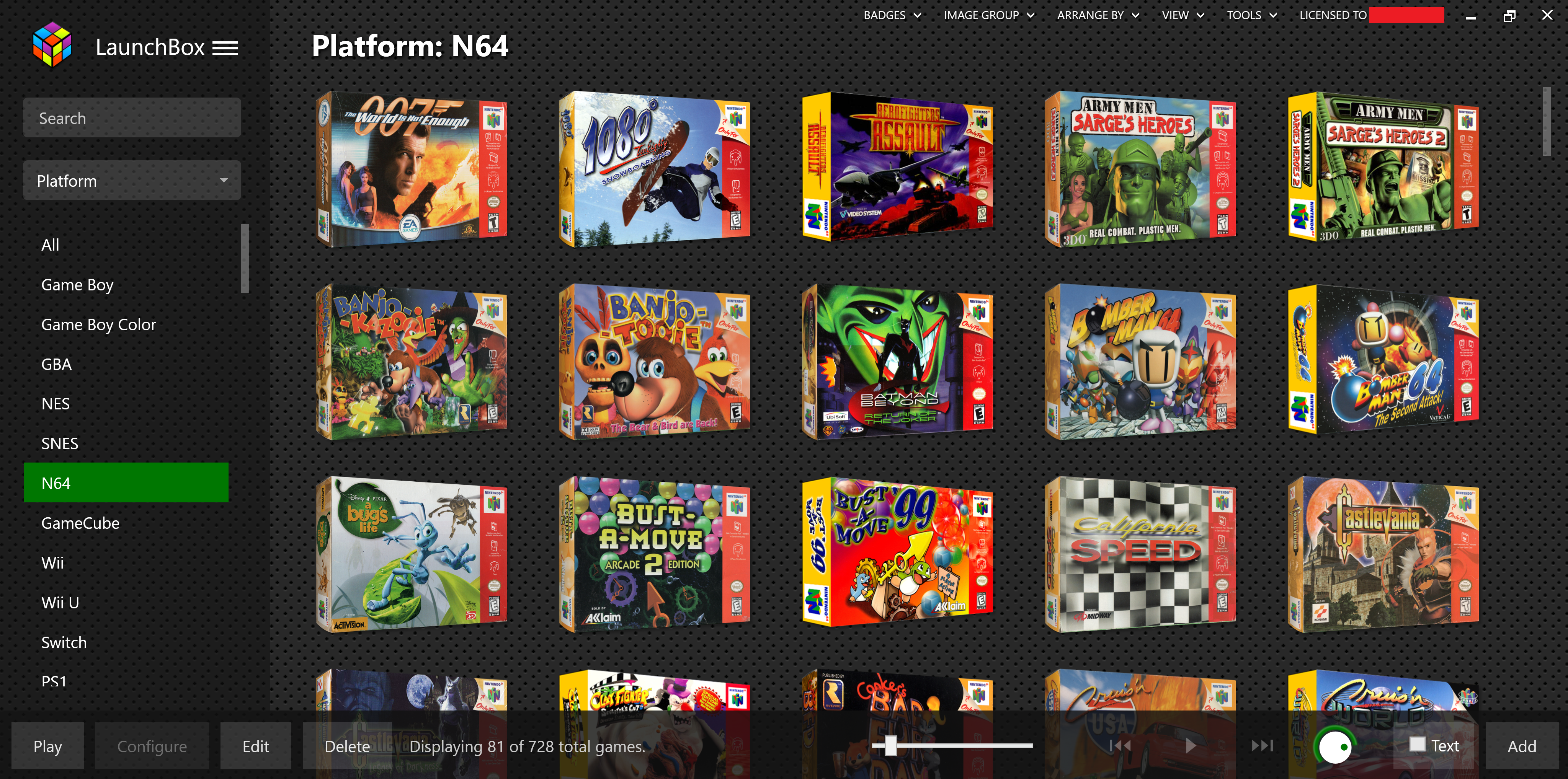1568x779 pixels.
Task: Click the box size slider handle
Action: [x=890, y=746]
